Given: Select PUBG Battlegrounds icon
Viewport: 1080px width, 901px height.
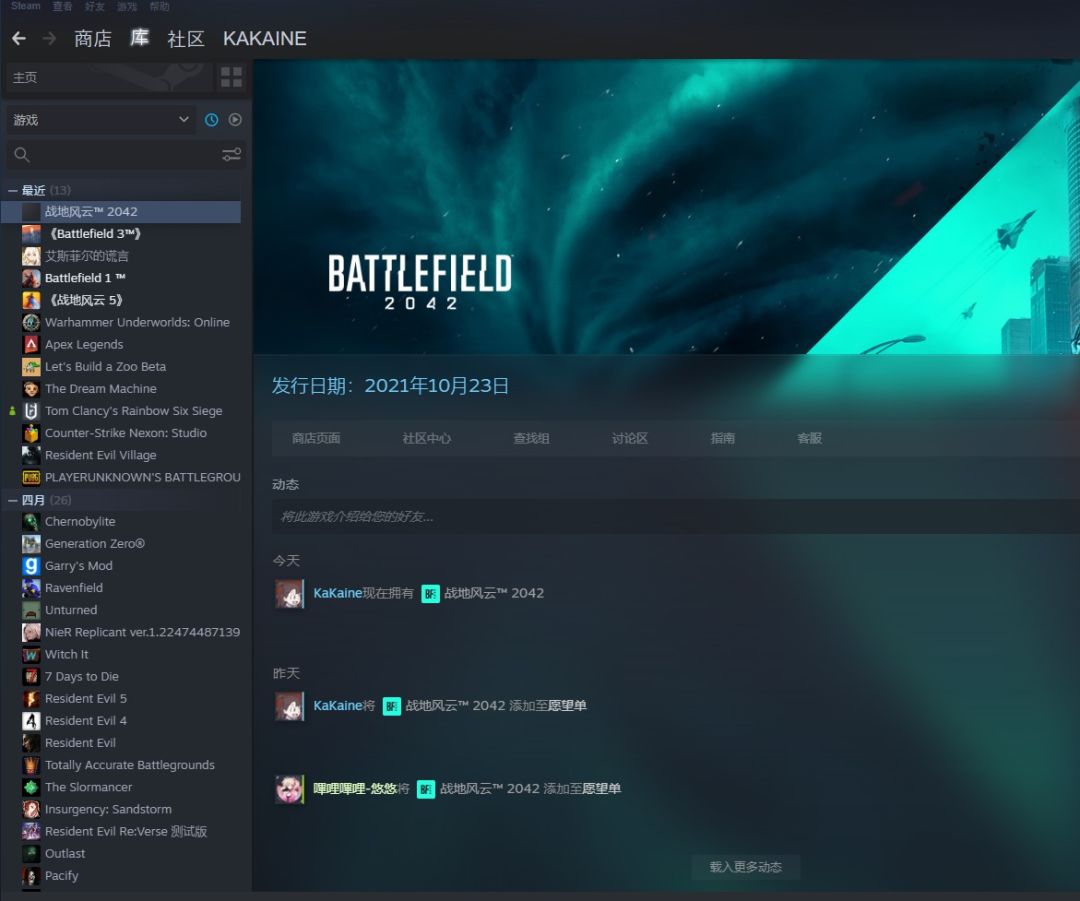Looking at the screenshot, I should (x=31, y=477).
